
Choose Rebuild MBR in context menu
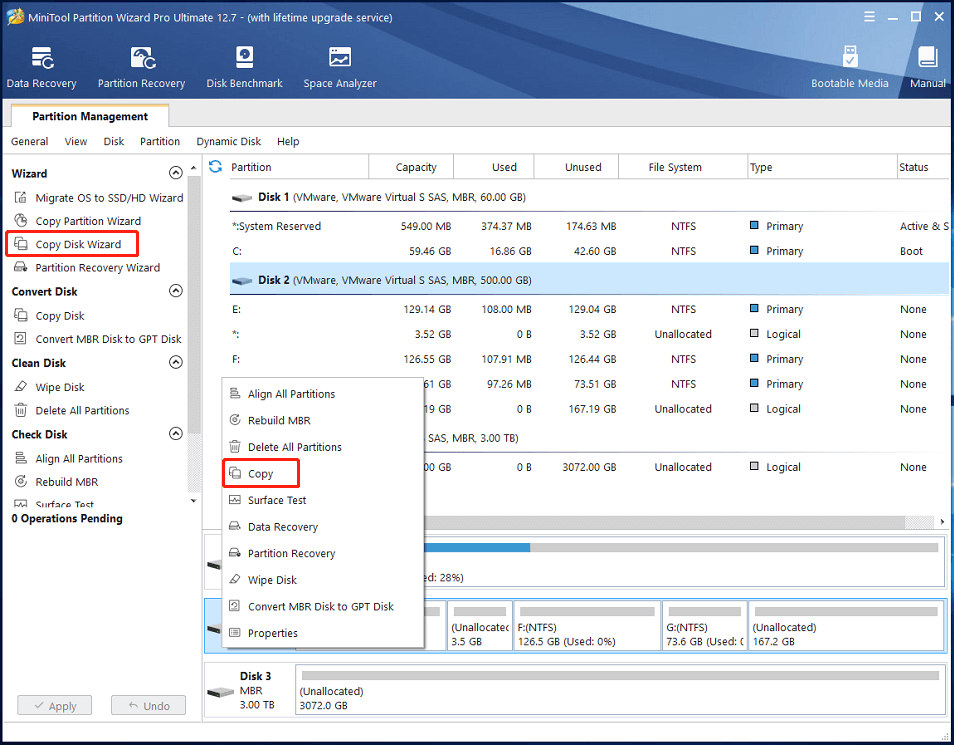[322, 421]
